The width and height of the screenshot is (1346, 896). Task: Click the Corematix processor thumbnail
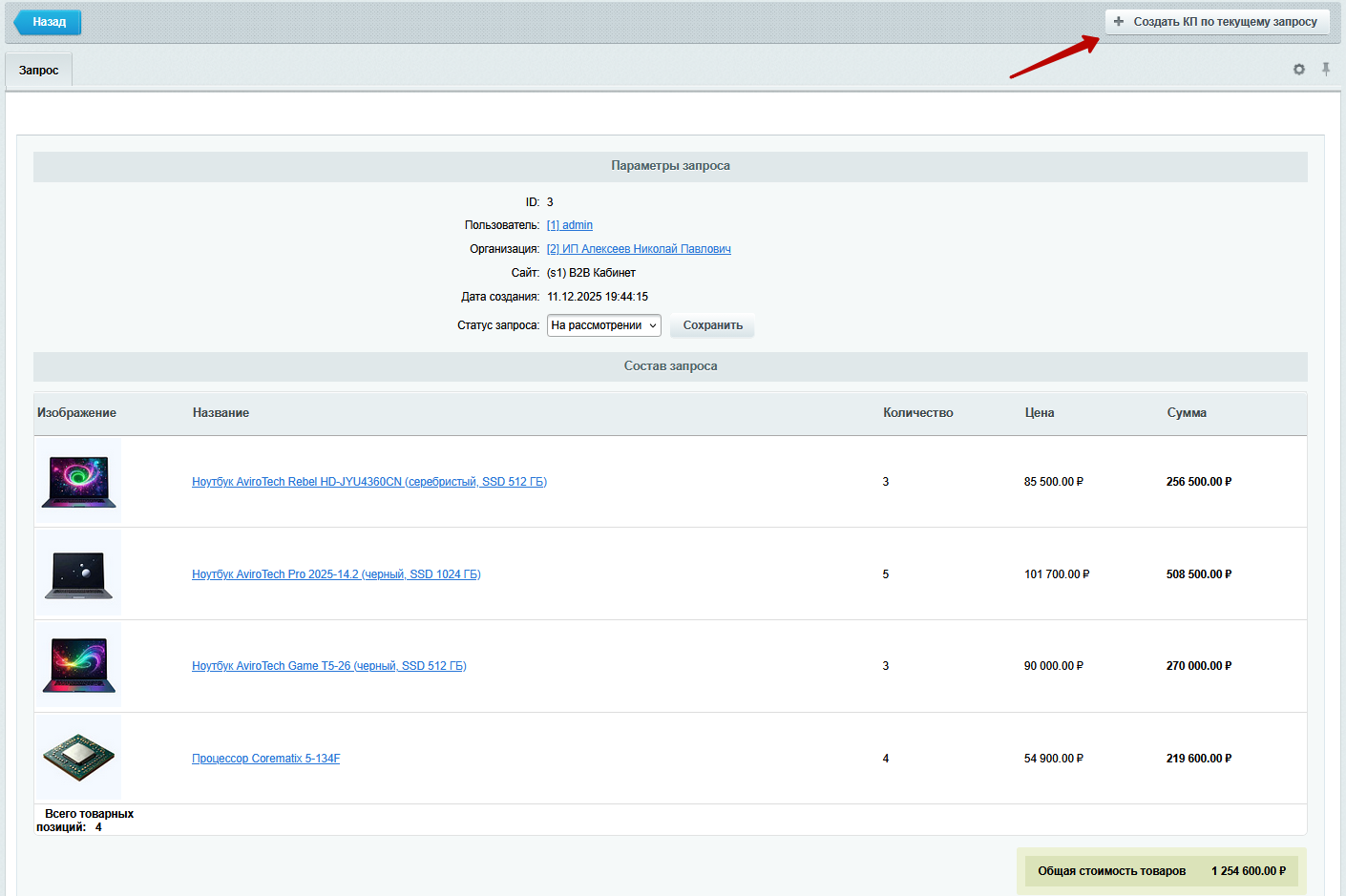(79, 758)
